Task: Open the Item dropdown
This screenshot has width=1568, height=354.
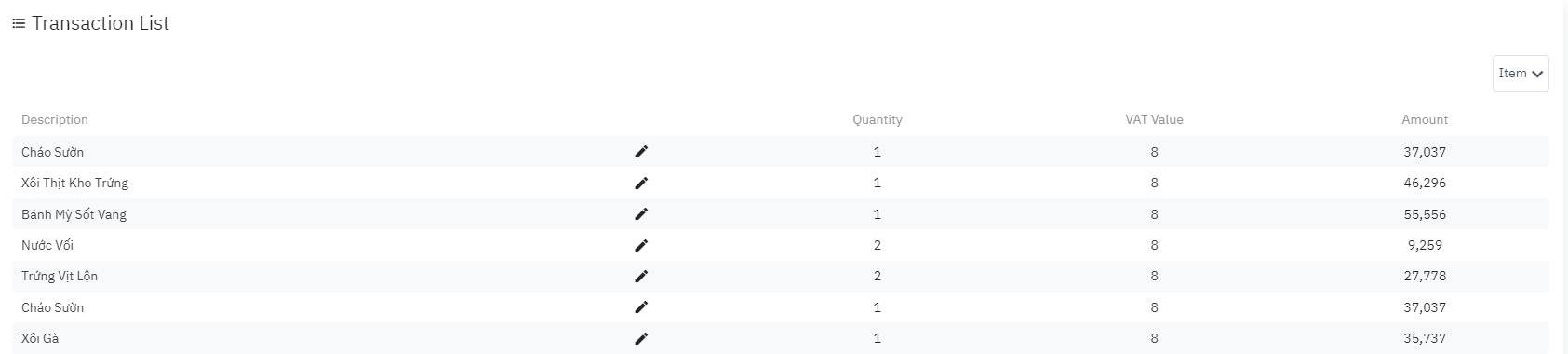Action: (1521, 74)
